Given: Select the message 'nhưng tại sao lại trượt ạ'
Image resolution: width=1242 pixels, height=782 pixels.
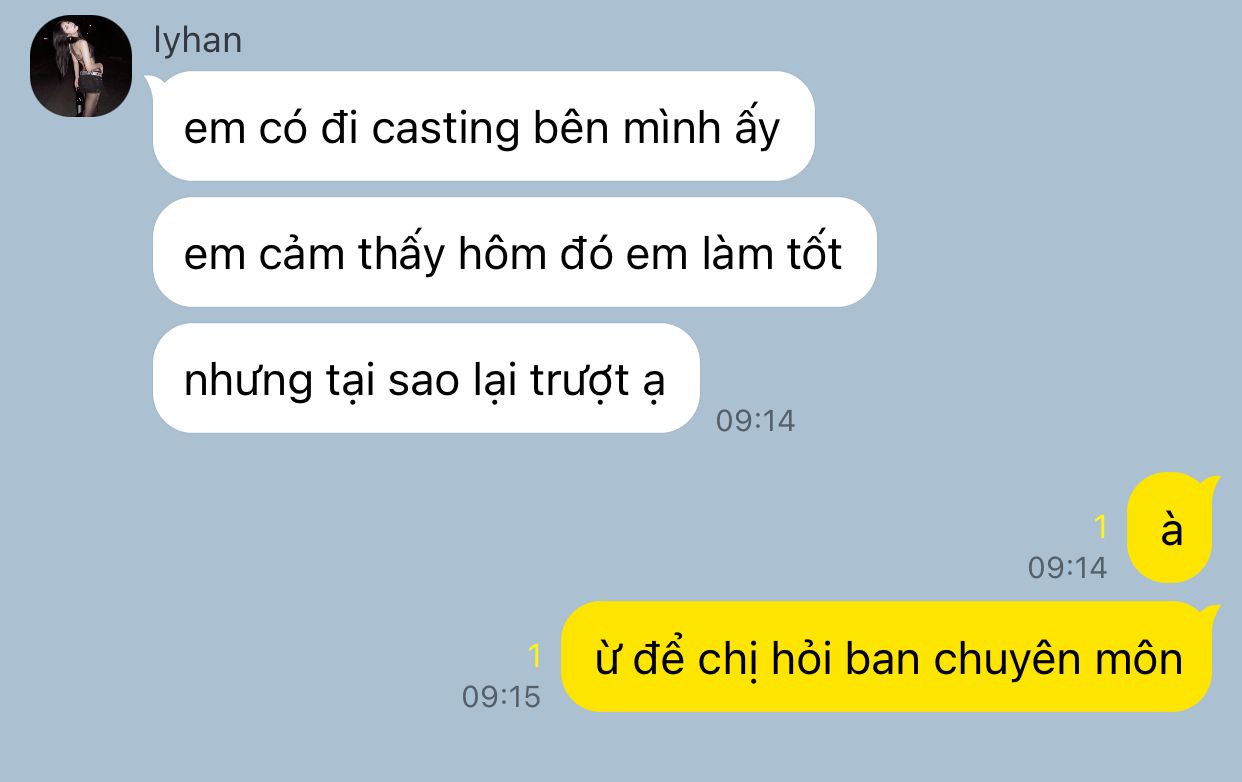Looking at the screenshot, I should click(425, 379).
